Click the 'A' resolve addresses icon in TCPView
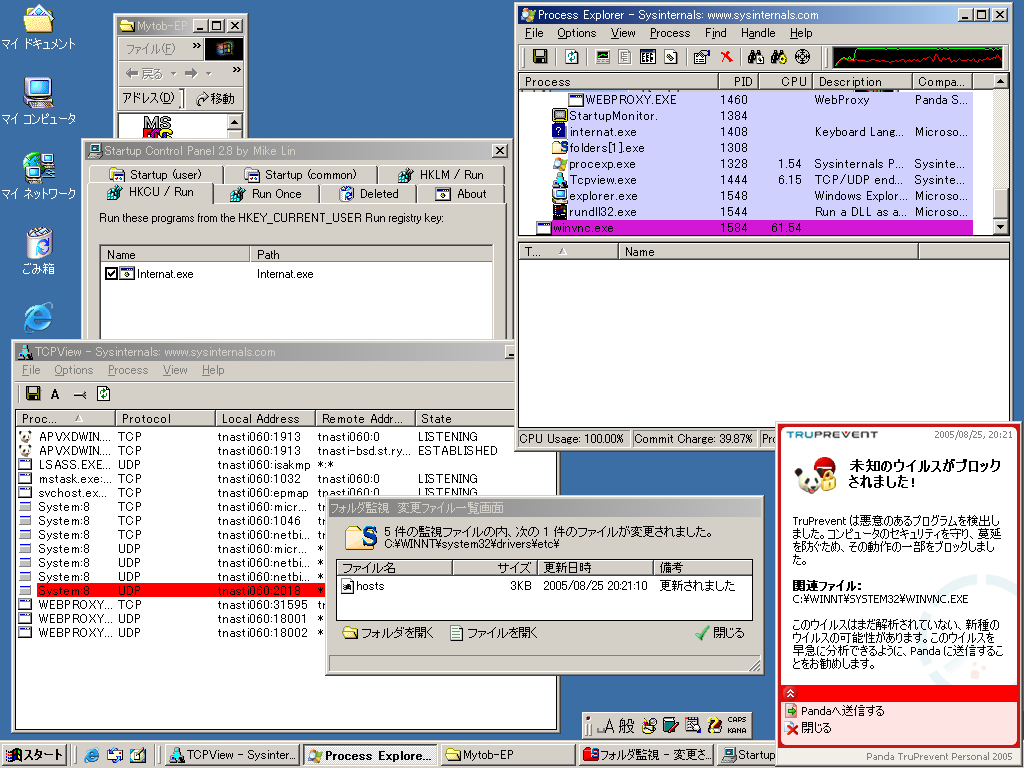The width and height of the screenshot is (1024, 768). click(x=56, y=394)
